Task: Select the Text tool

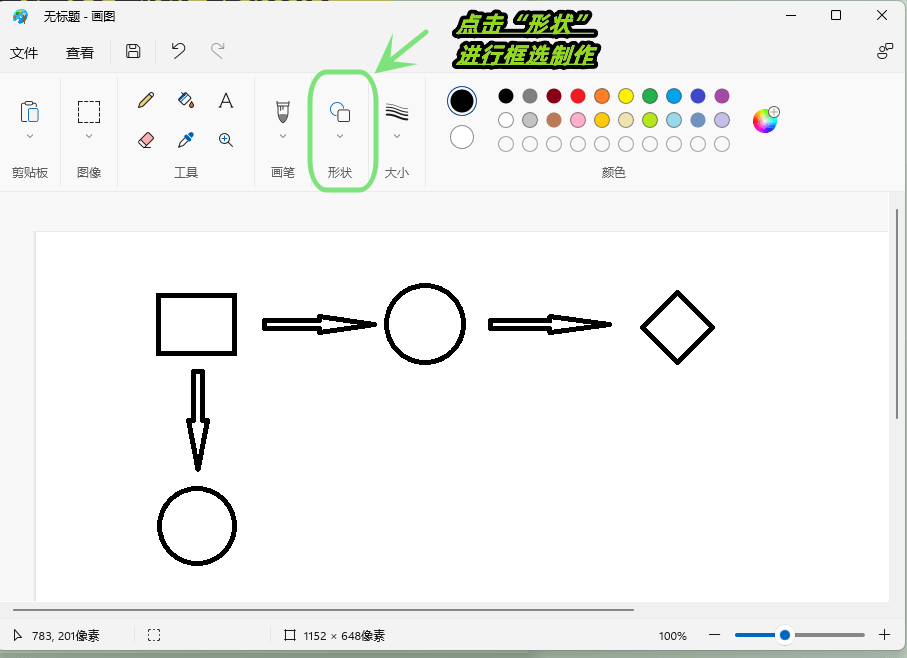Action: [x=226, y=101]
